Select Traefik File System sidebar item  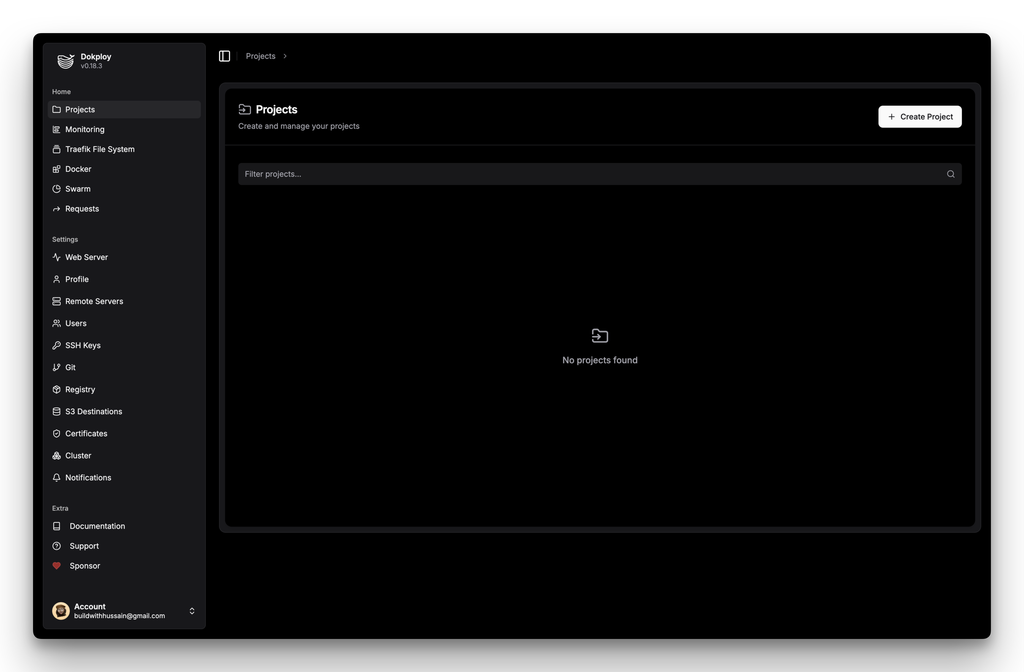[99, 149]
